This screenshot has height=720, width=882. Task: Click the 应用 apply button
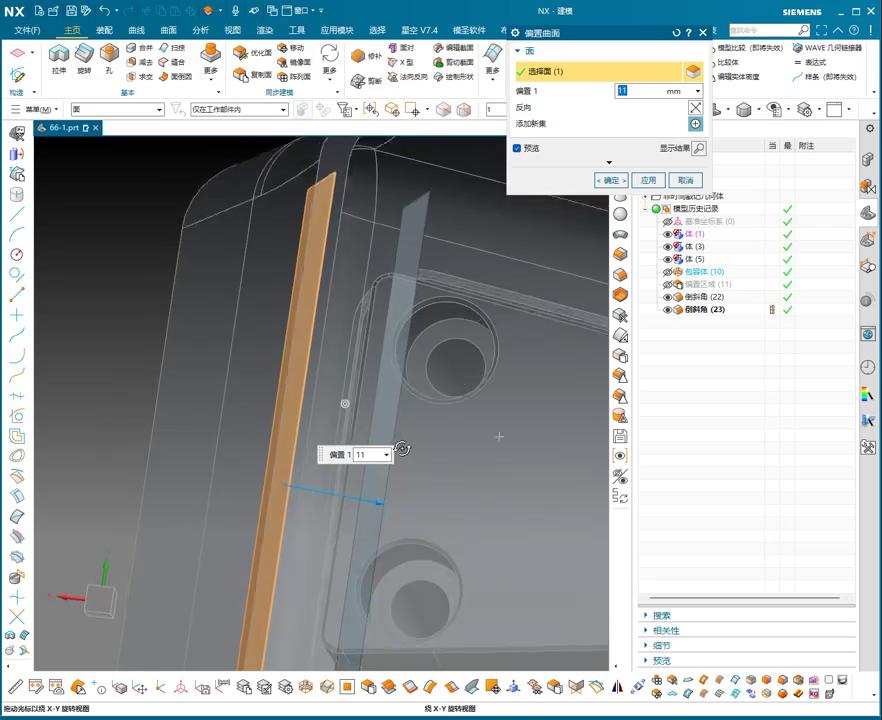(x=648, y=181)
